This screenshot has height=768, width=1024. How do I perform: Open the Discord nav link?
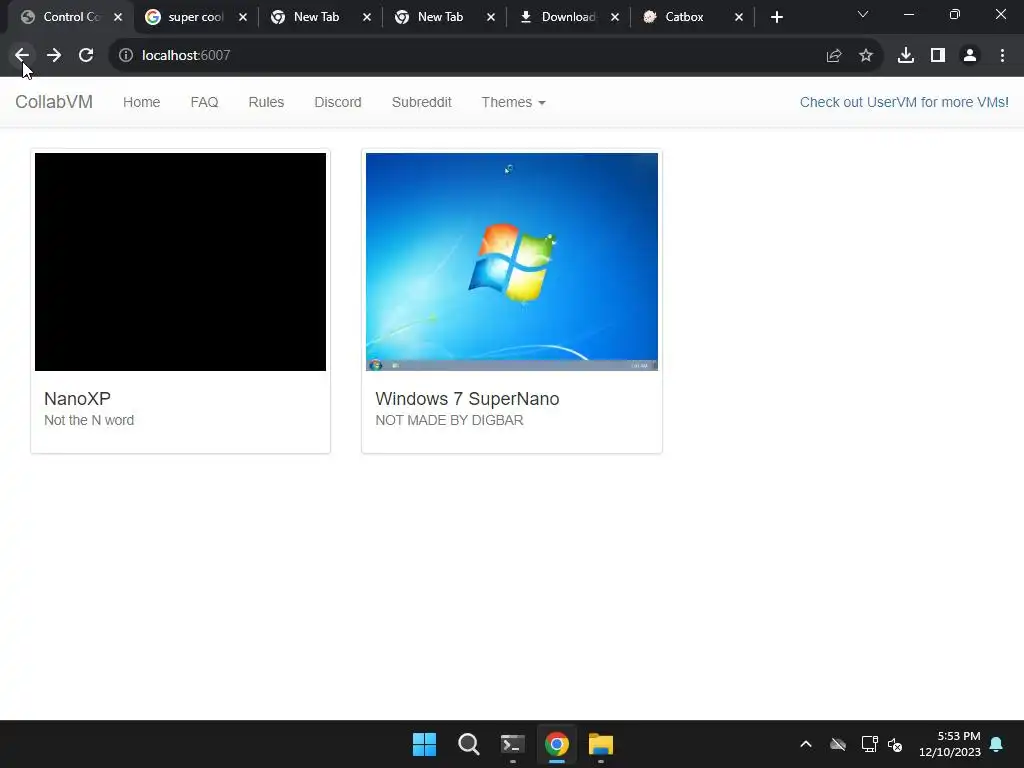pos(338,102)
